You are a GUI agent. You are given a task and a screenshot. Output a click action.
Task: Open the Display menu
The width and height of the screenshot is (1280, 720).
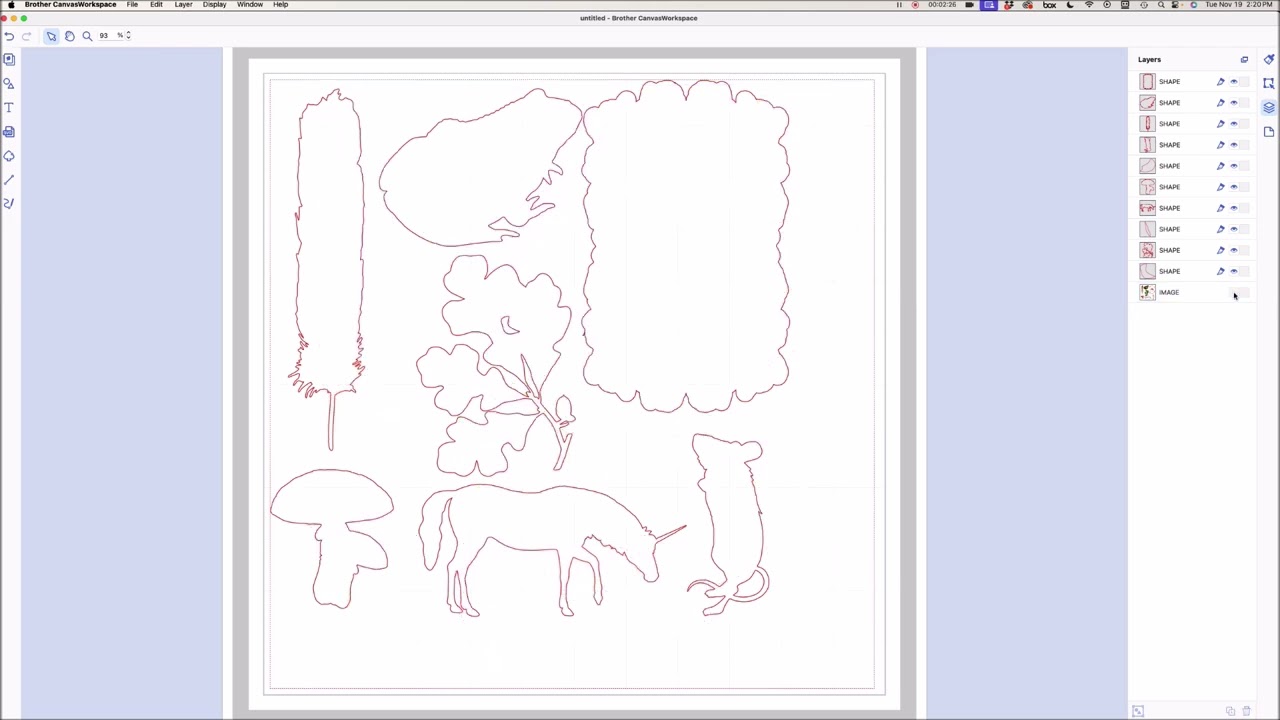(214, 5)
